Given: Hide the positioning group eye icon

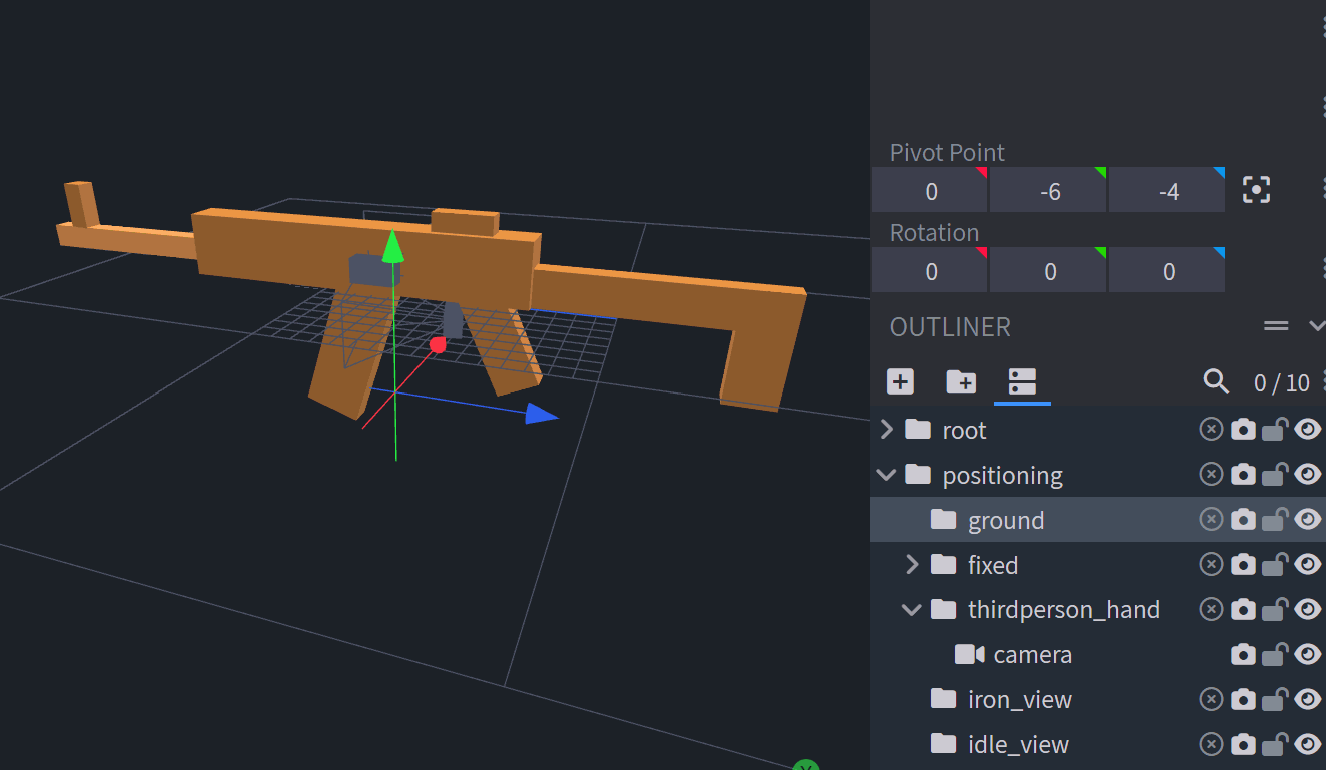Looking at the screenshot, I should coord(1308,475).
